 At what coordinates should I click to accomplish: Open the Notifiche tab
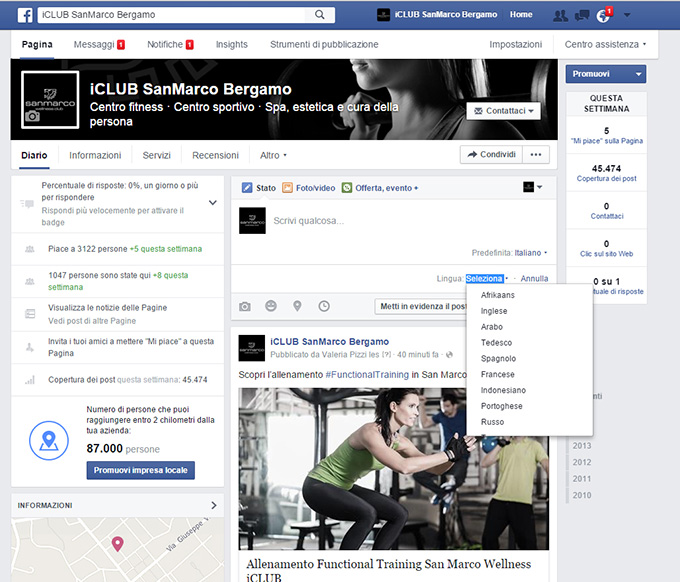tap(170, 44)
